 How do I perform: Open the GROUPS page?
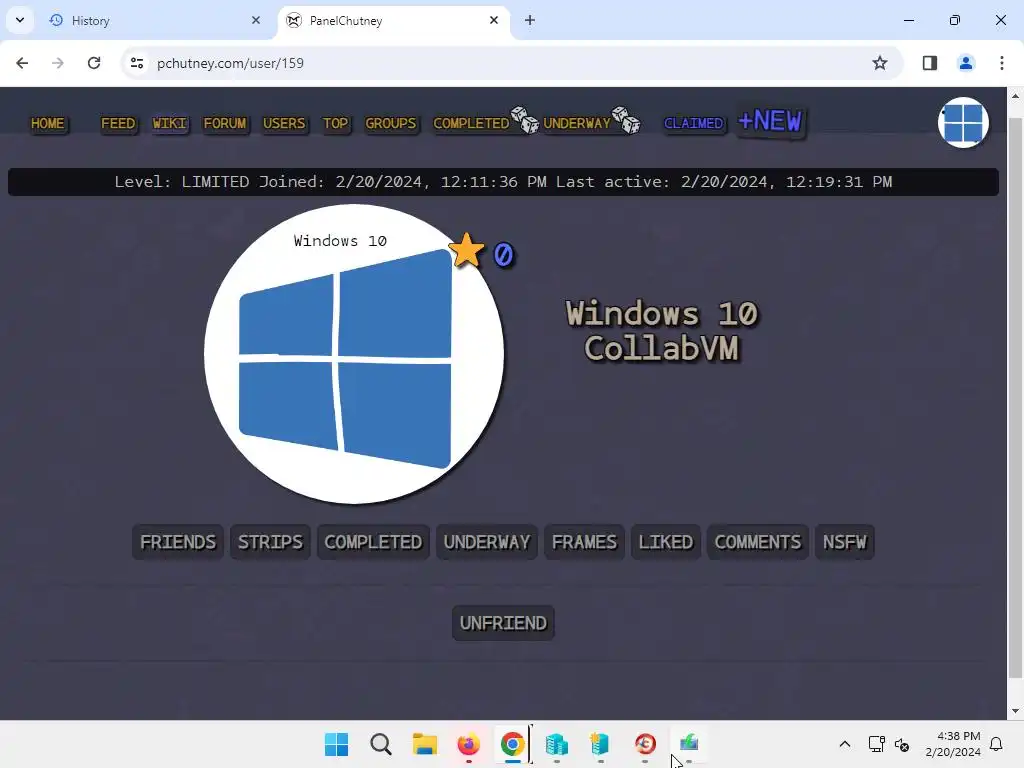coord(391,123)
